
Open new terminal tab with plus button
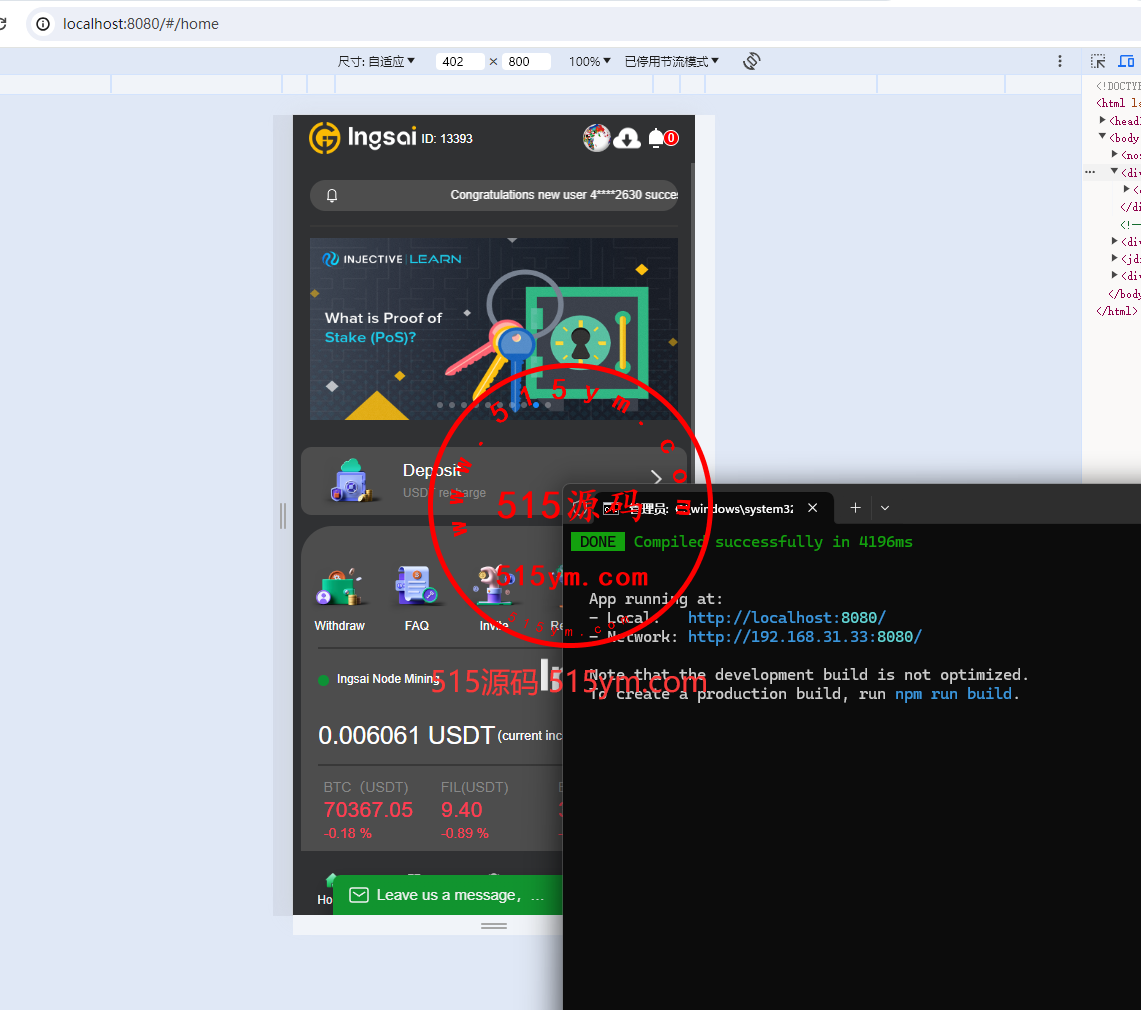click(x=855, y=508)
